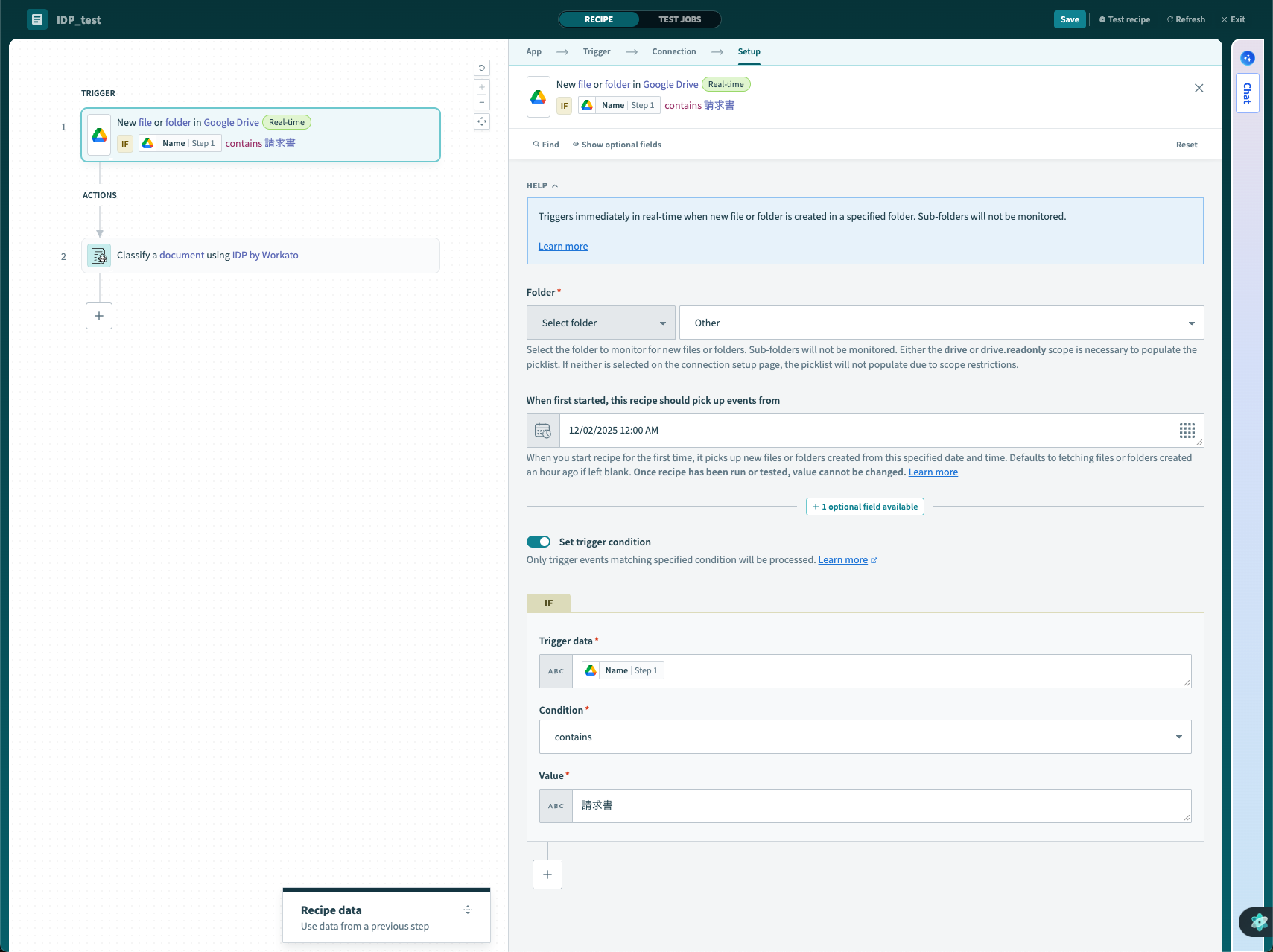Image resolution: width=1273 pixels, height=952 pixels.
Task: Select the RECIPE tab
Action: (x=599, y=19)
